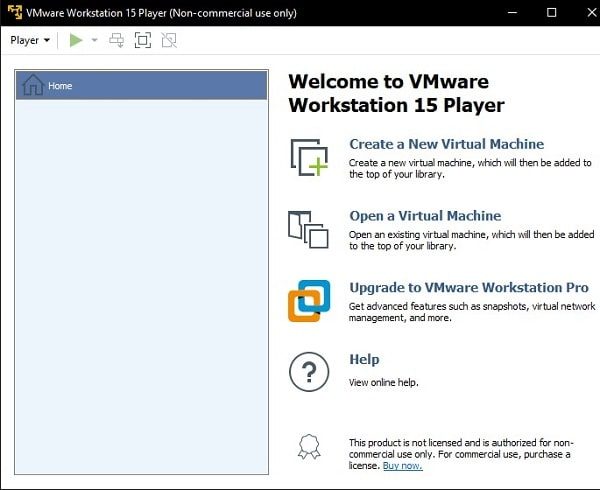600x490 pixels.
Task: Click the Create a New Virtual Machine icon
Action: pyautogui.click(x=309, y=158)
